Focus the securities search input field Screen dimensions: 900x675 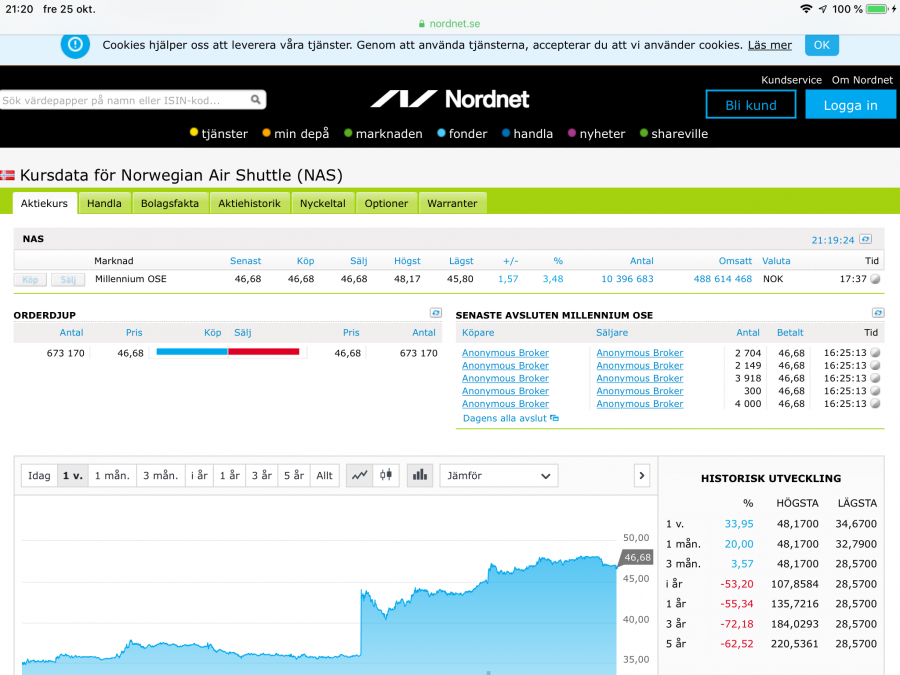click(x=124, y=100)
